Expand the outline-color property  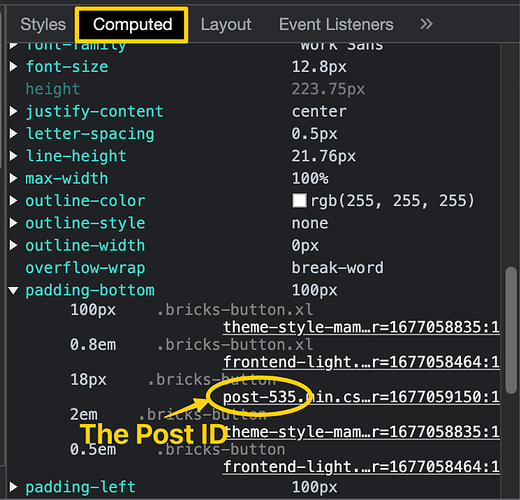pyautogui.click(x=14, y=201)
